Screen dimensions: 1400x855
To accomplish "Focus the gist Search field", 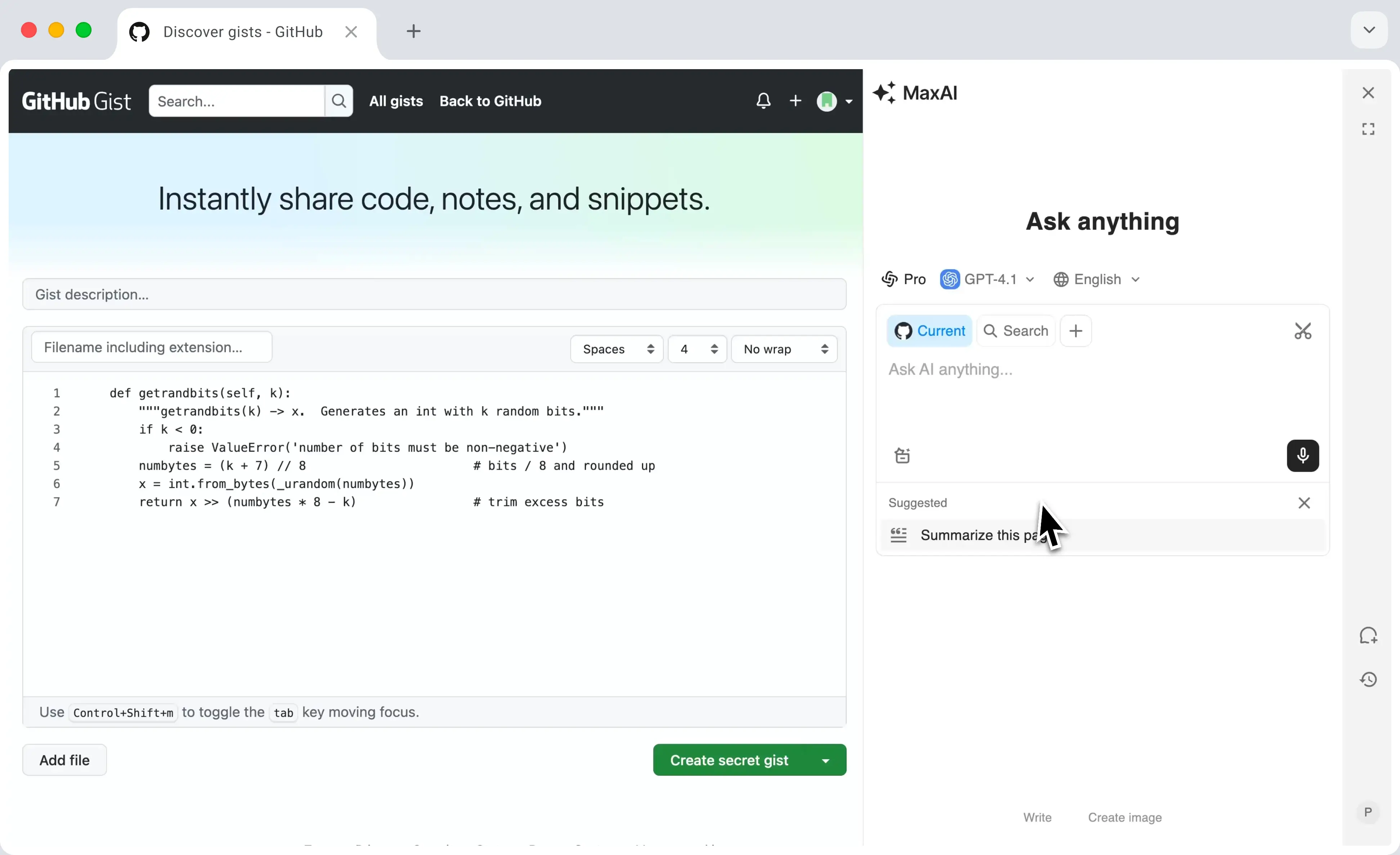I will 237,101.
